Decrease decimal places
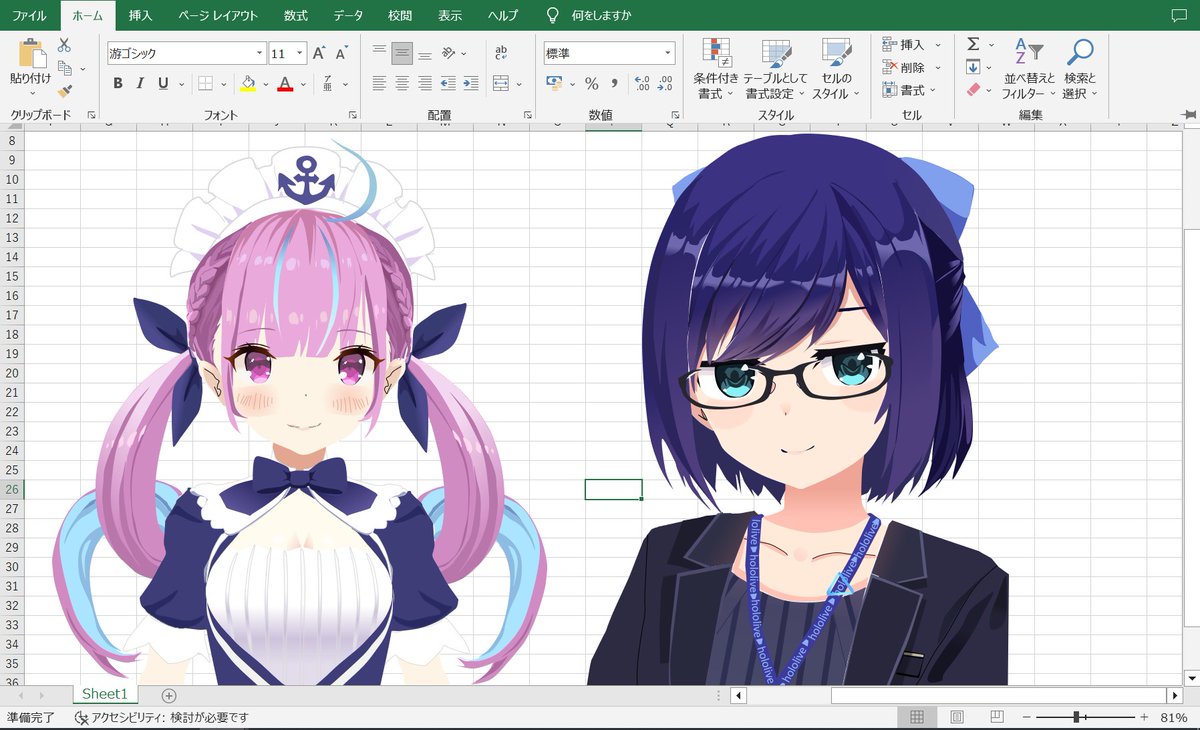This screenshot has height=730, width=1200. (x=665, y=83)
